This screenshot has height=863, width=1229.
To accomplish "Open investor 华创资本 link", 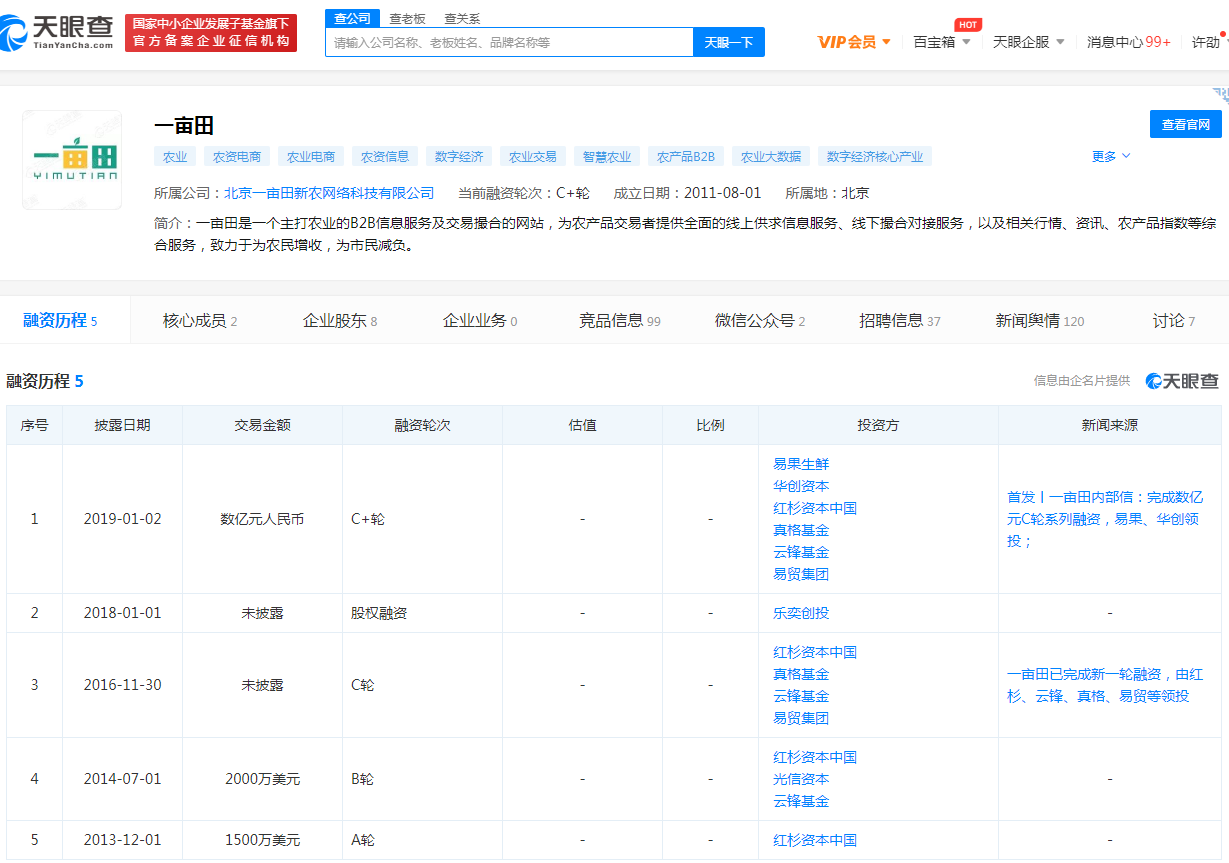I will tap(801, 486).
